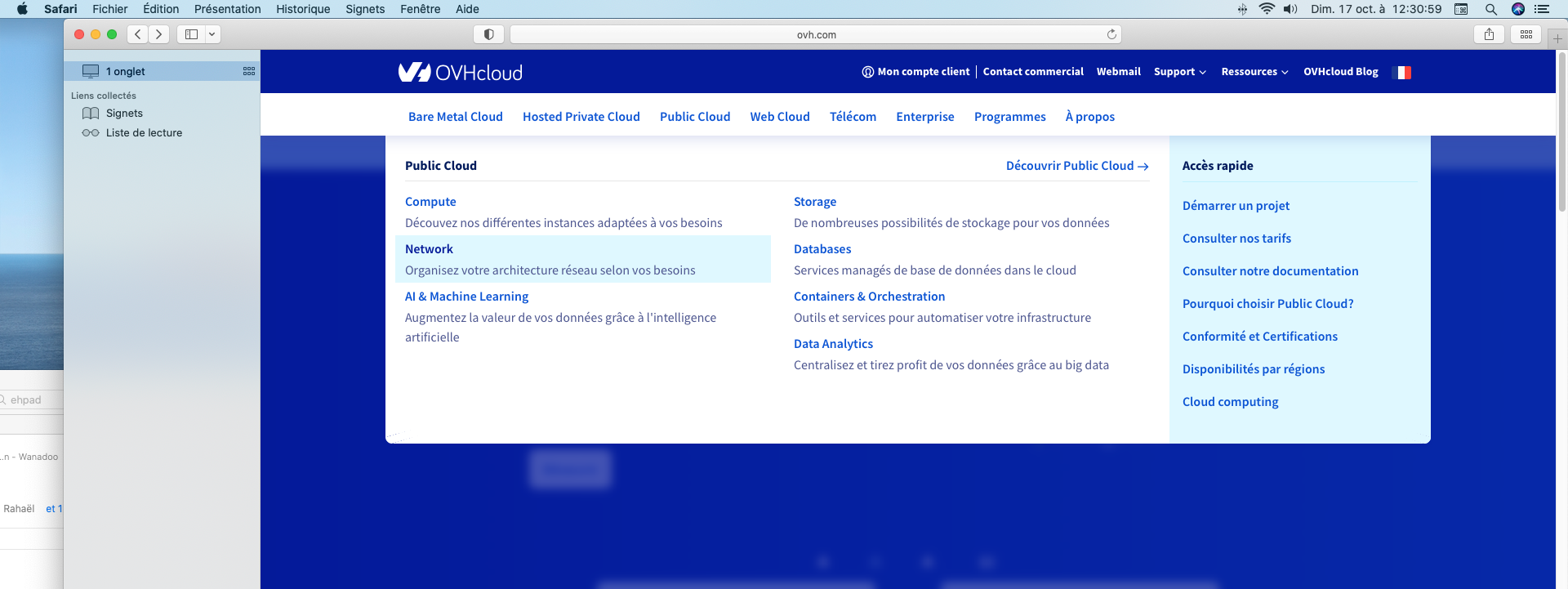Open the Notification Center list icon
This screenshot has width=1568, height=589.
[x=1542, y=9]
